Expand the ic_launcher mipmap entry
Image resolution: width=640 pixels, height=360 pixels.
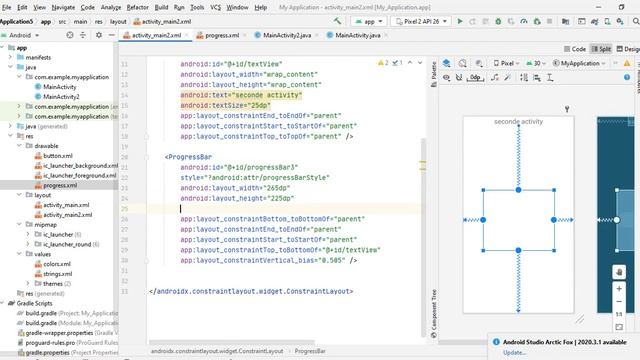point(28,234)
